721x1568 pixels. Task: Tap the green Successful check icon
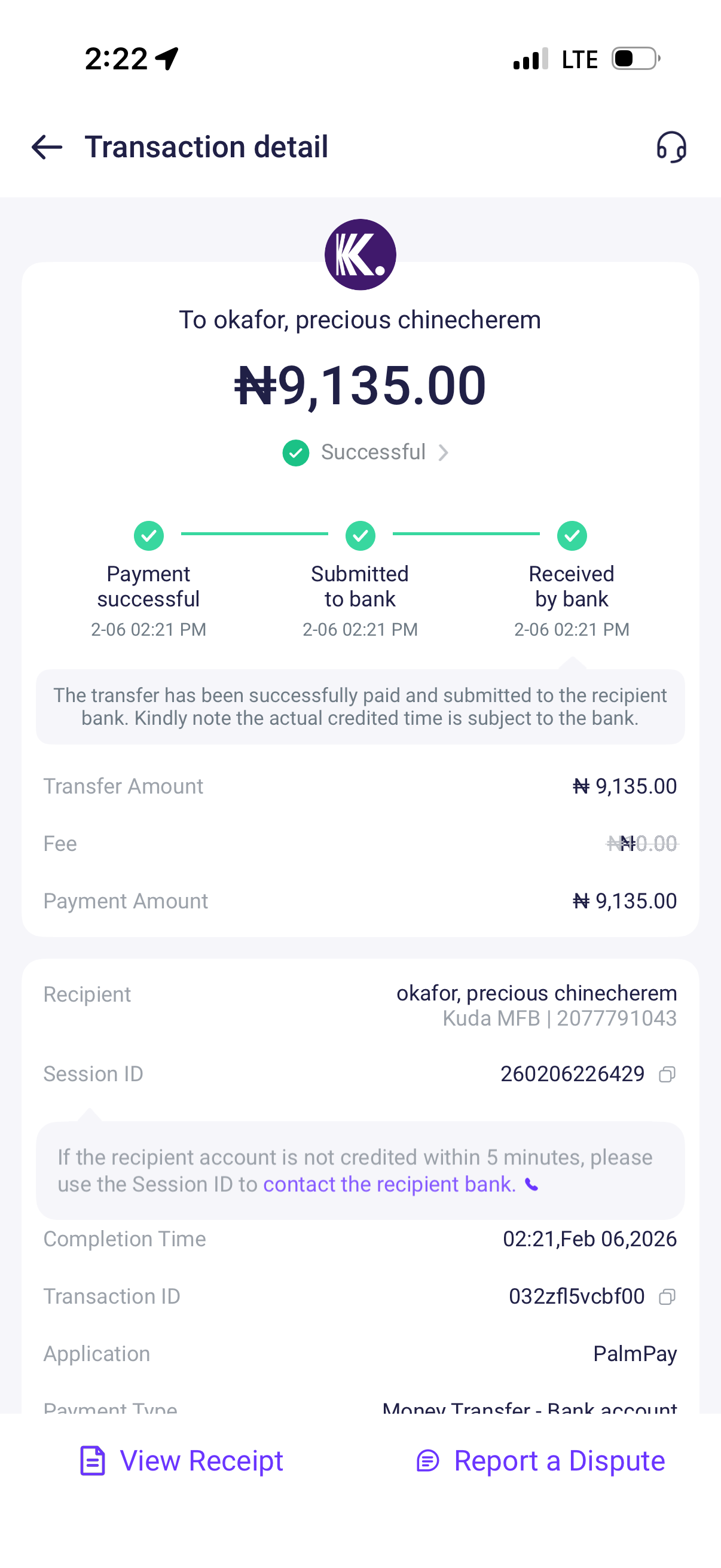click(x=296, y=453)
